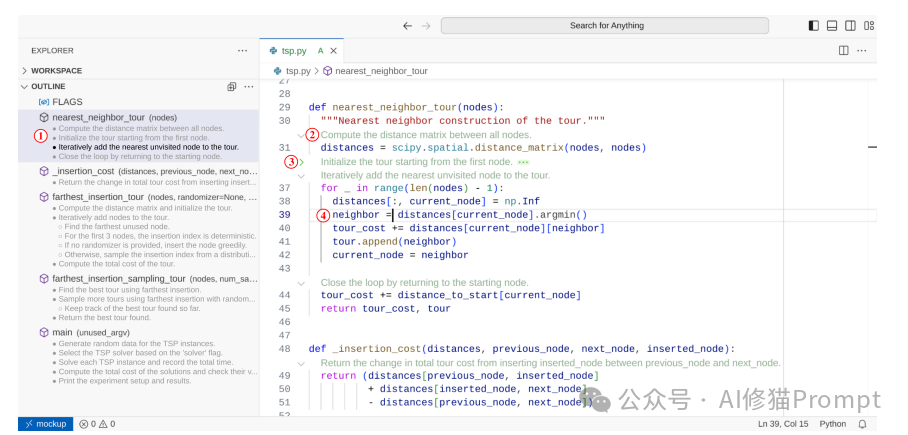Screen dimensions: 908x435
Task: Click the Python language mode button
Action: pos(832,424)
